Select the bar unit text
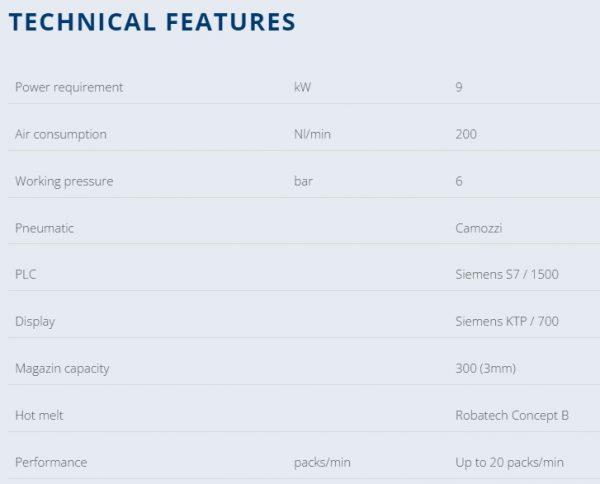600x484 pixels. pyautogui.click(x=304, y=181)
